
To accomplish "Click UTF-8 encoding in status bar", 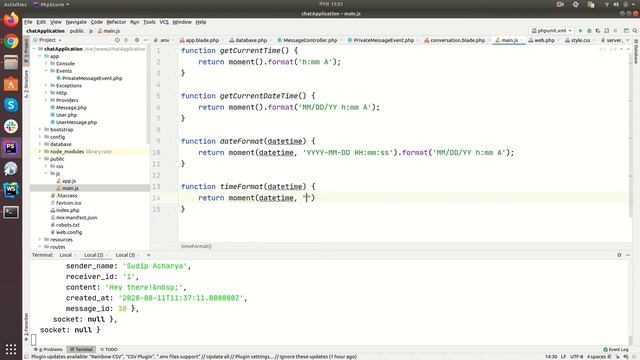I will point(576,356).
